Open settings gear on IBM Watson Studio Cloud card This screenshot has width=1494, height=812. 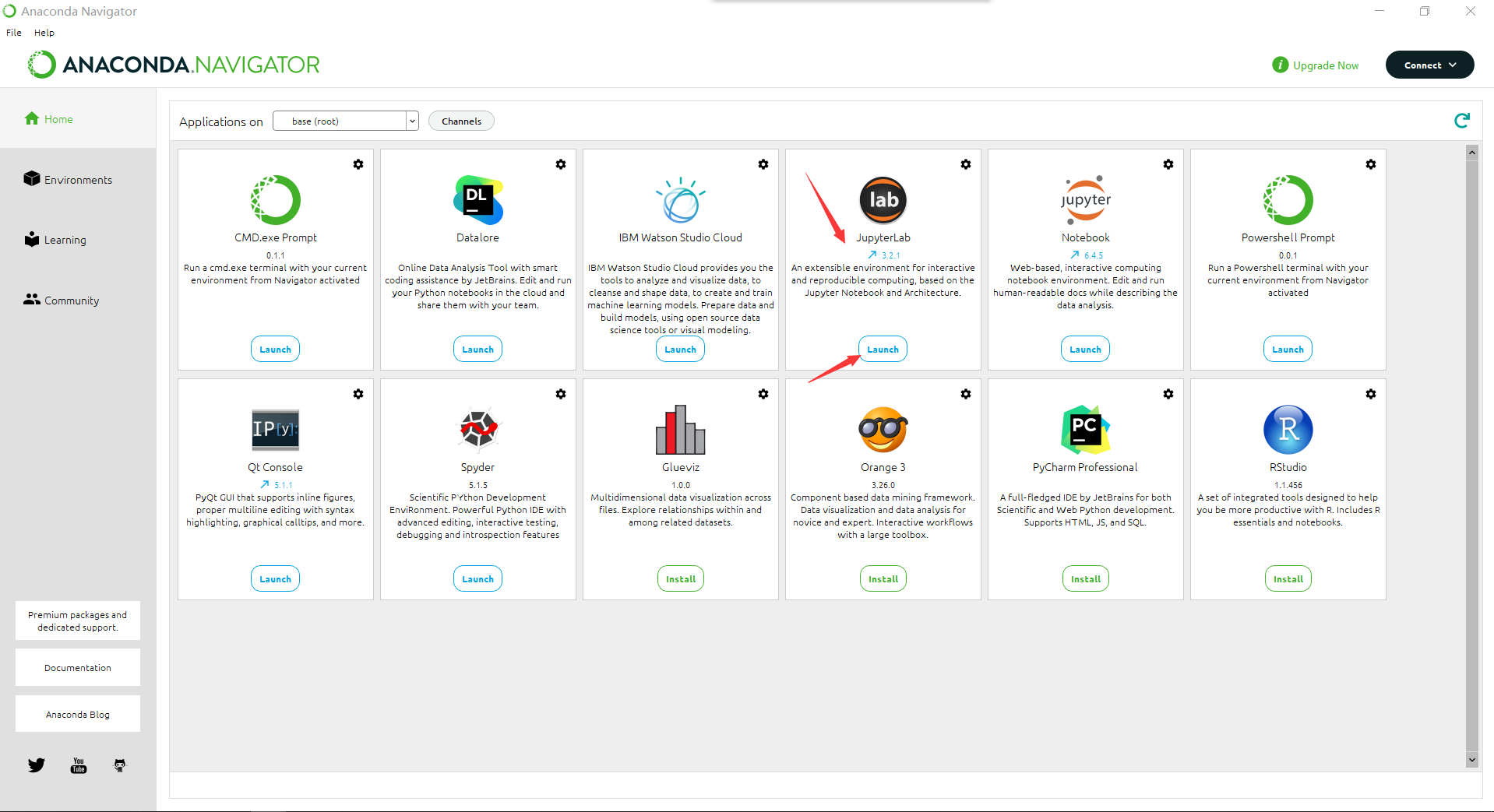click(763, 164)
